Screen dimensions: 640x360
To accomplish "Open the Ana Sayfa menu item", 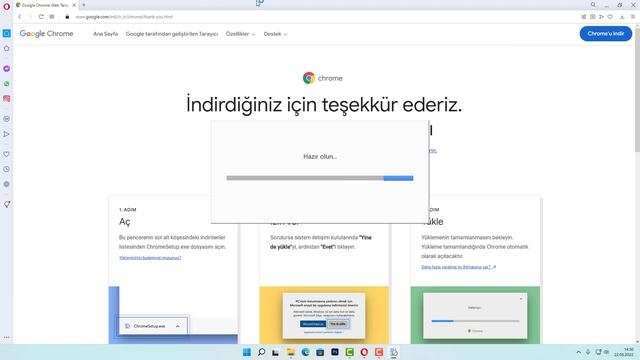I will [105, 34].
